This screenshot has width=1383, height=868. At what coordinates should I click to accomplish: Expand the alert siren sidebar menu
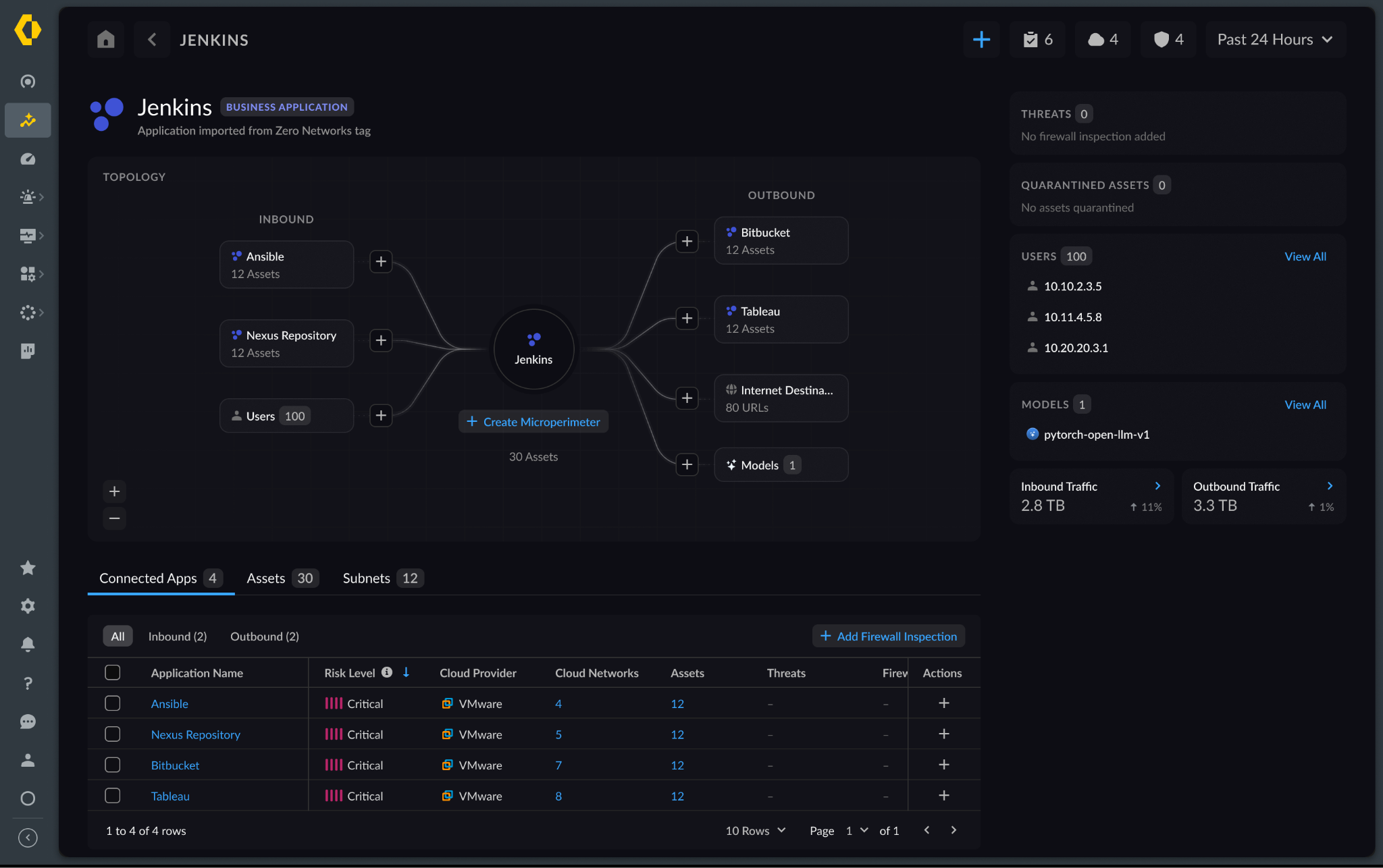(x=32, y=197)
